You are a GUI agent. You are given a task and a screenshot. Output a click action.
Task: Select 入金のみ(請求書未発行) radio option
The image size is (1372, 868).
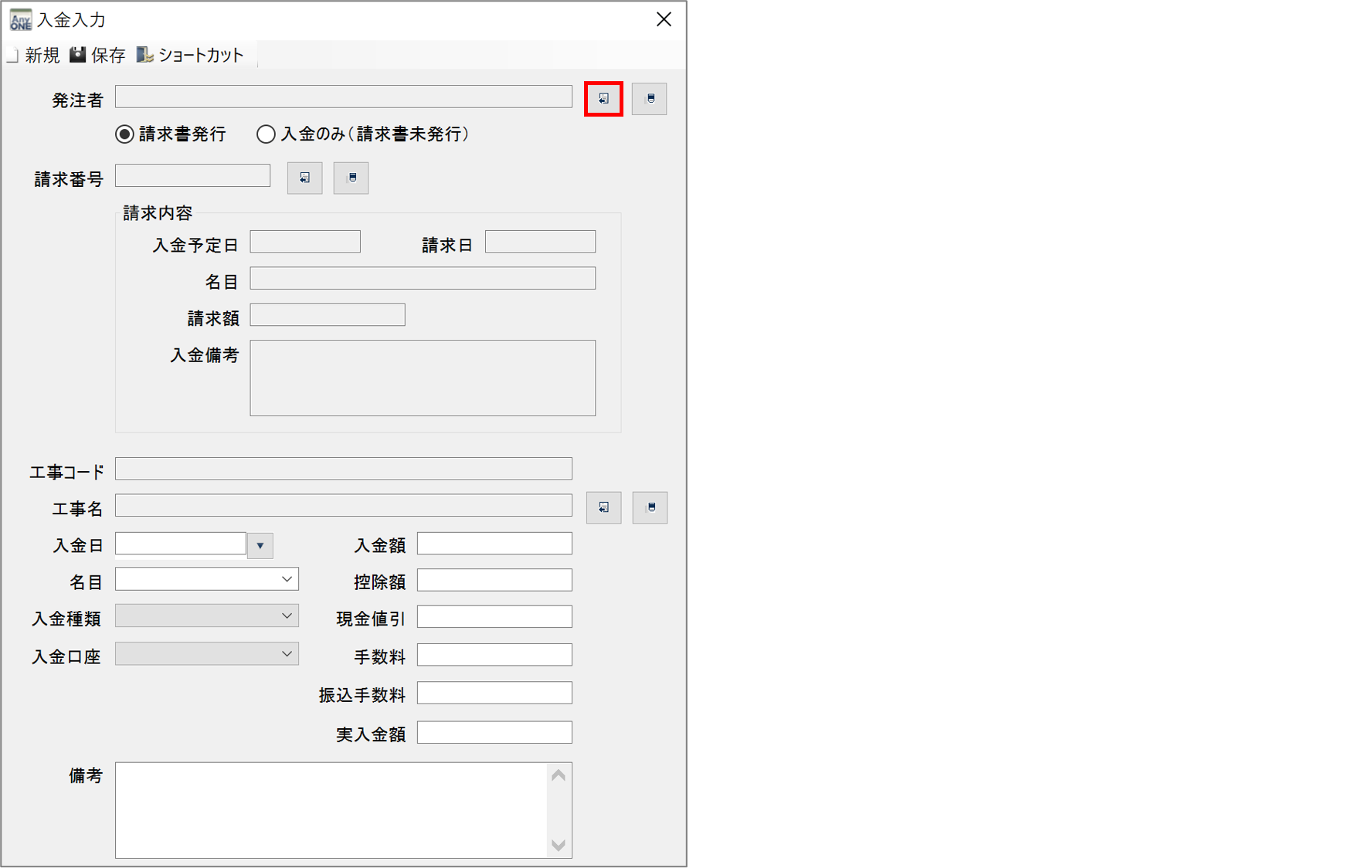click(266, 134)
